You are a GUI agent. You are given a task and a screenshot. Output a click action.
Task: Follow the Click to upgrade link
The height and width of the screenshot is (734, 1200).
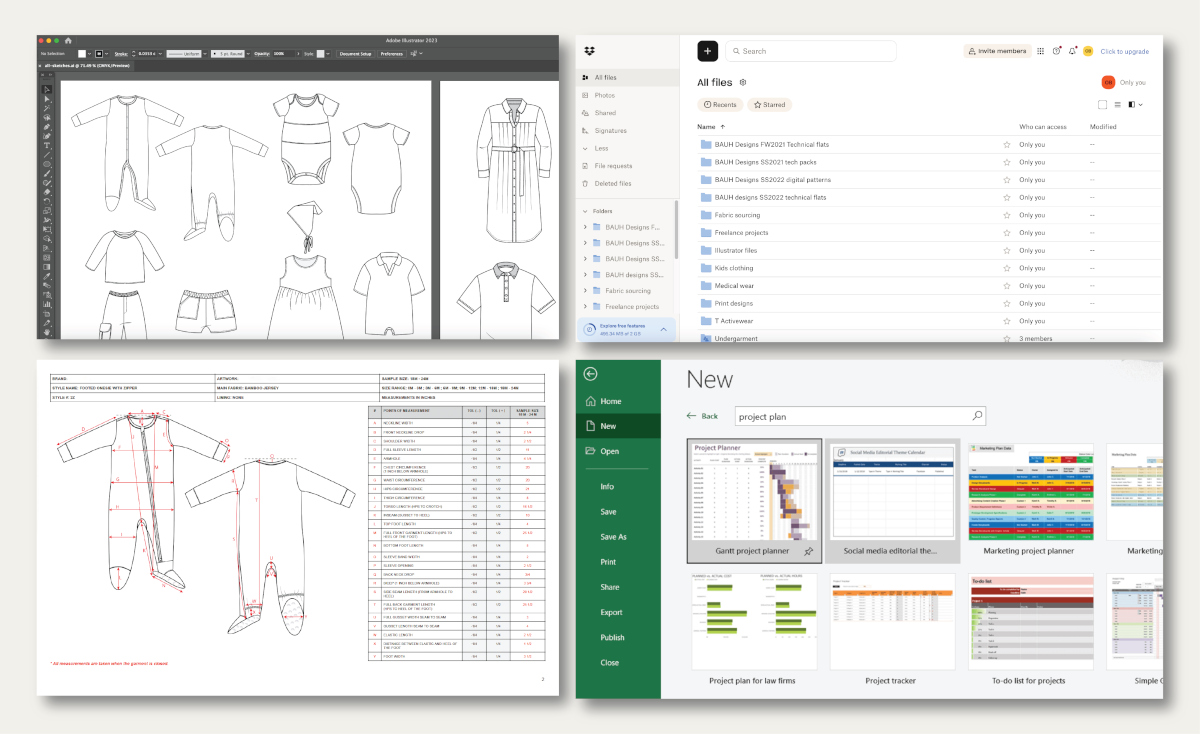pos(1125,51)
